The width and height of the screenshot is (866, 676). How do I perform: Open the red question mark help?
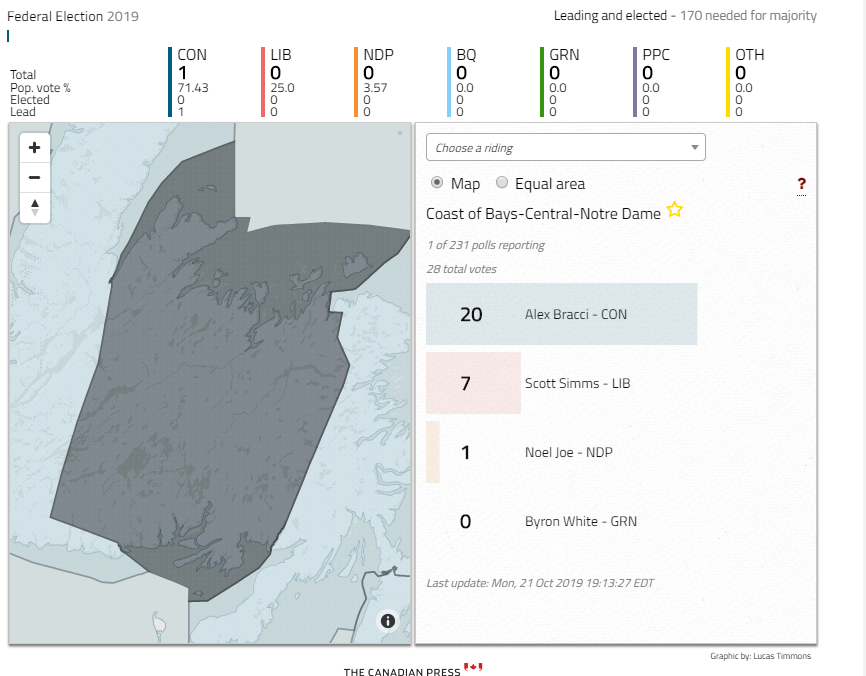pyautogui.click(x=801, y=184)
